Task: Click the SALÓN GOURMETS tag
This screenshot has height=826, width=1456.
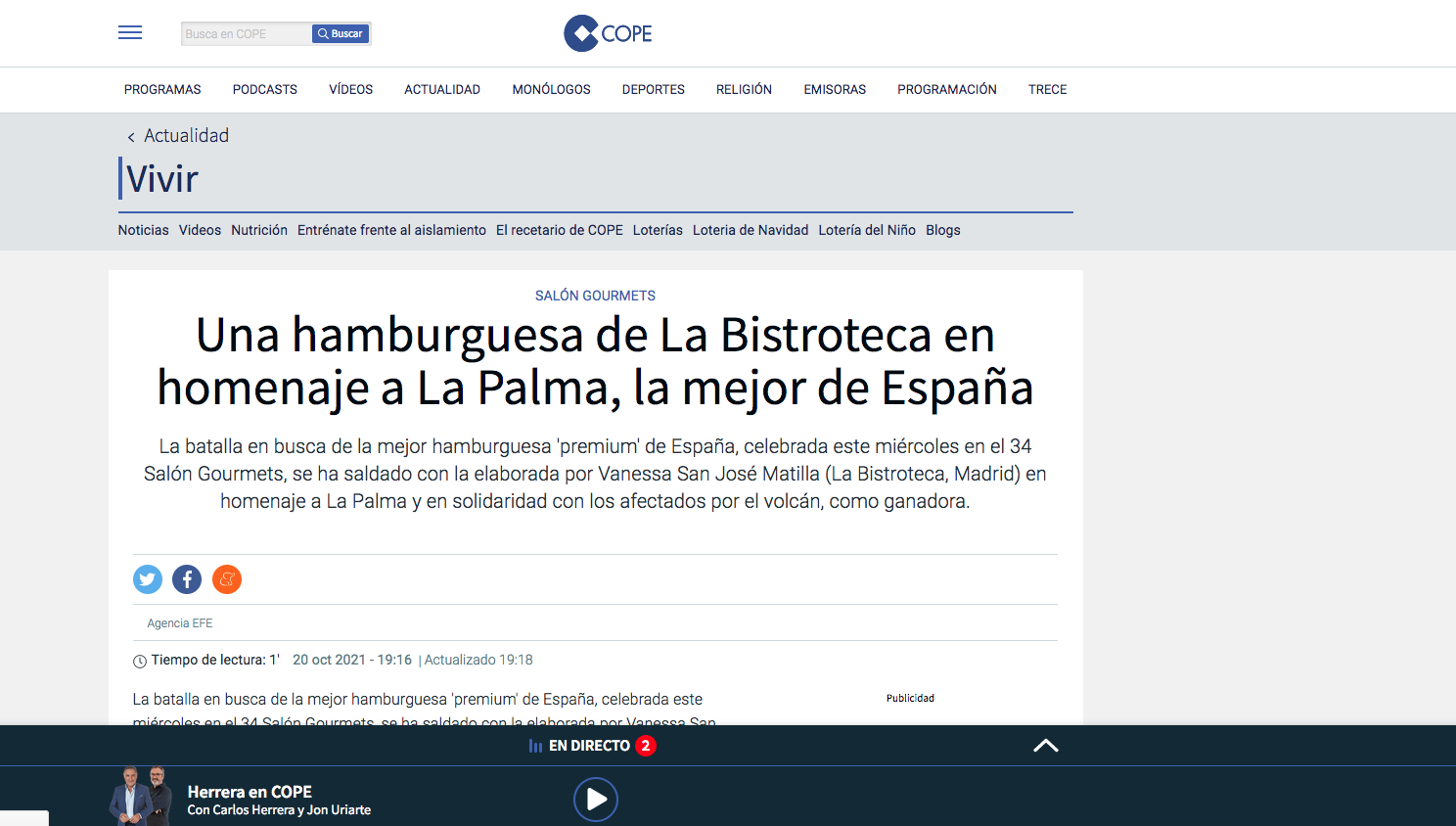Action: click(595, 296)
